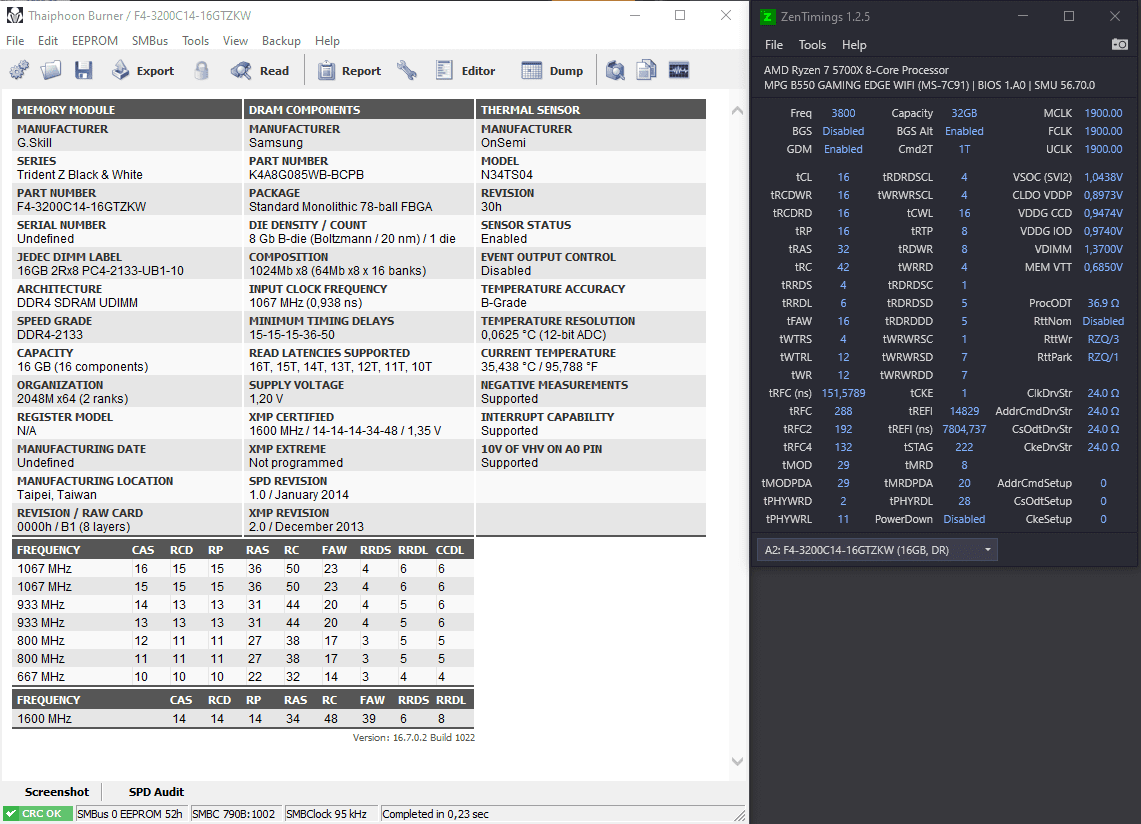Open the Tools menu in Thaiphoon Burner
This screenshot has height=824, width=1141.
[x=195, y=41]
